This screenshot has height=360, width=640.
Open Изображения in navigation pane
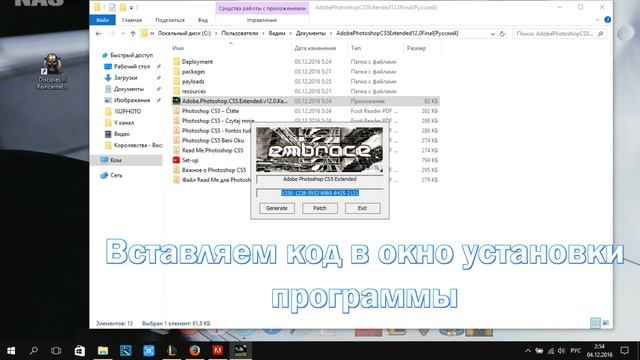(x=131, y=100)
